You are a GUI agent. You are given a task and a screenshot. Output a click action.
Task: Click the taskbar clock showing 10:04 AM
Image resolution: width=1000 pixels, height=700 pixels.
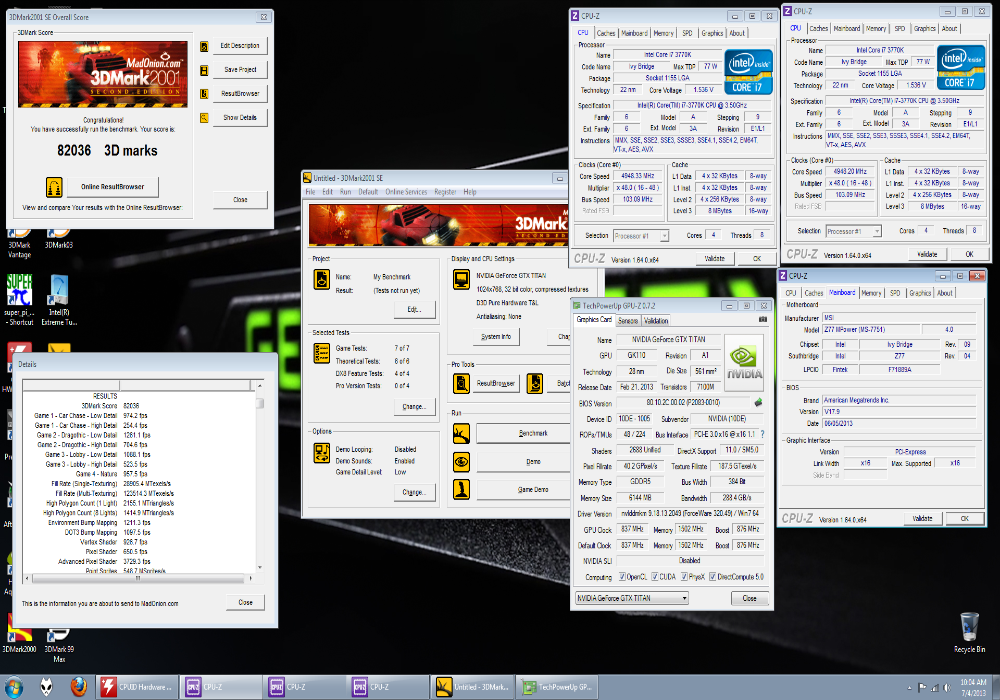(973, 687)
